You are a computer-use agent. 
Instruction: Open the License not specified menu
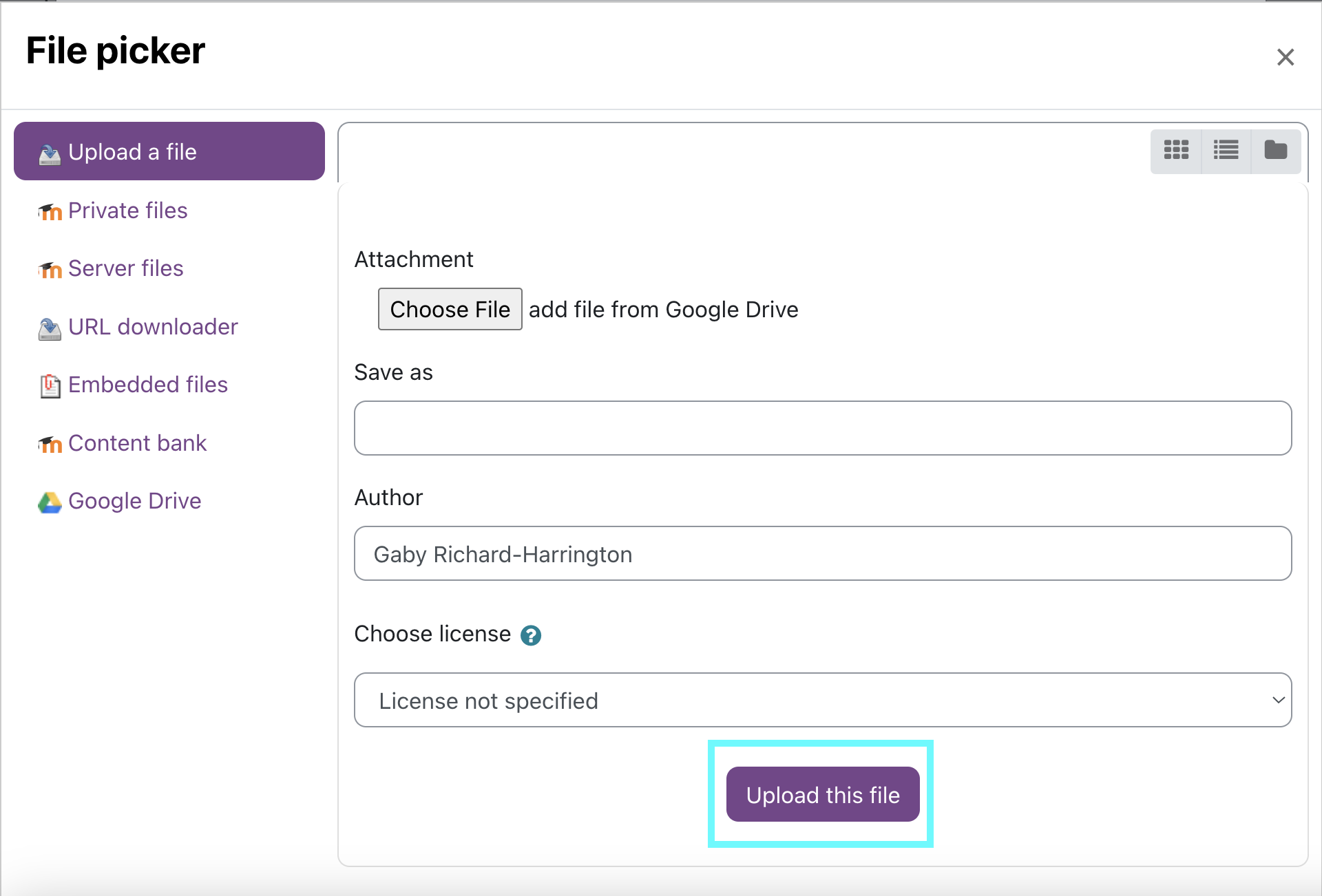824,700
